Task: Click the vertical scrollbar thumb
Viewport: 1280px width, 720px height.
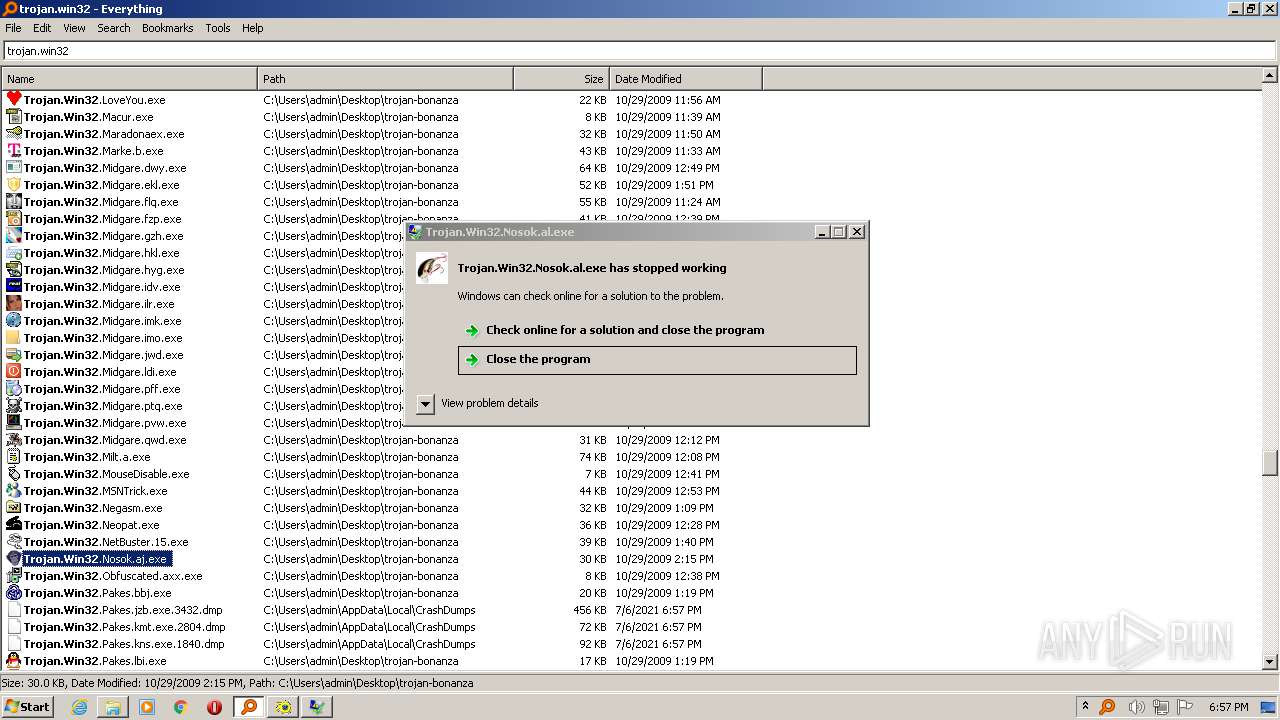Action: coord(1270,463)
